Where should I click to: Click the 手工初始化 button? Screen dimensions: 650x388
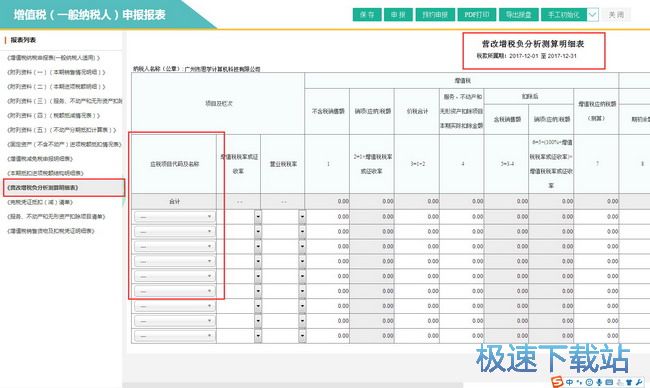tap(564, 15)
